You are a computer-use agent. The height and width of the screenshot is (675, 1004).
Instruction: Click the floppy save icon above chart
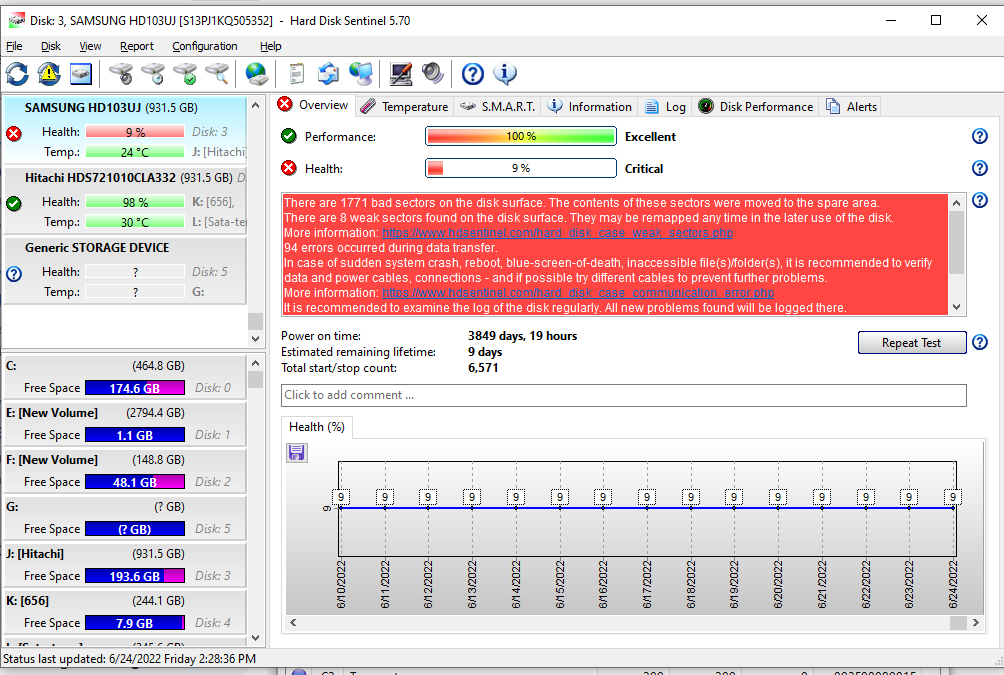[296, 453]
